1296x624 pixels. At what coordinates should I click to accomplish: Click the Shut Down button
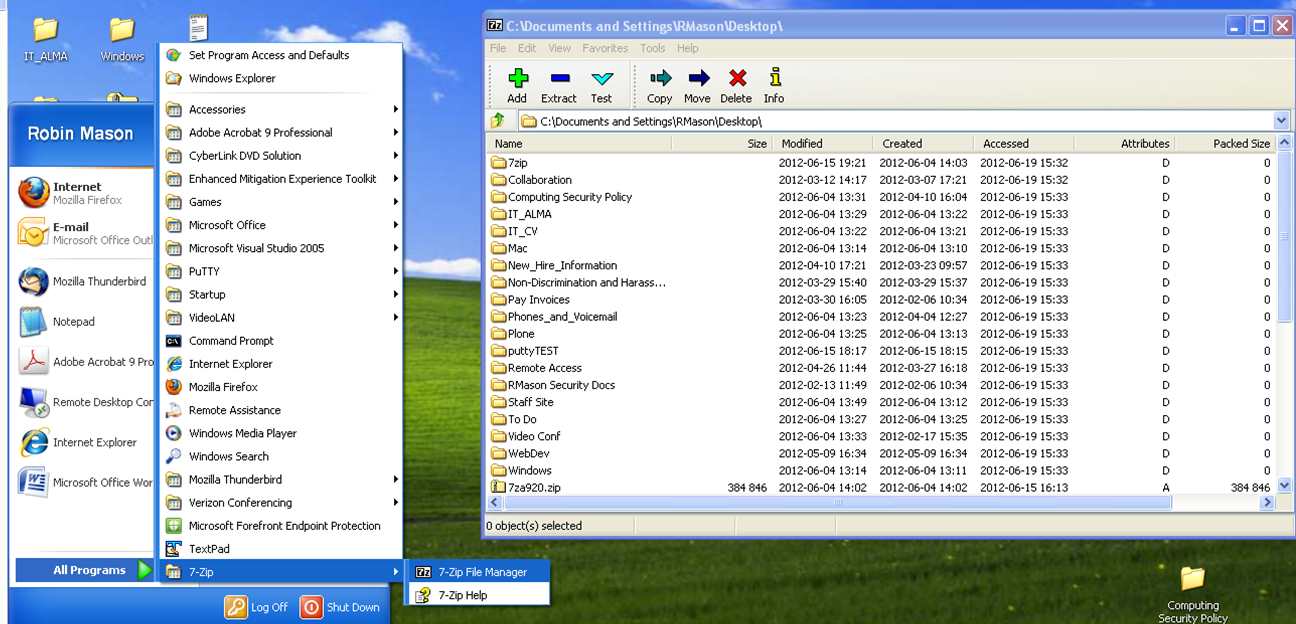341,607
